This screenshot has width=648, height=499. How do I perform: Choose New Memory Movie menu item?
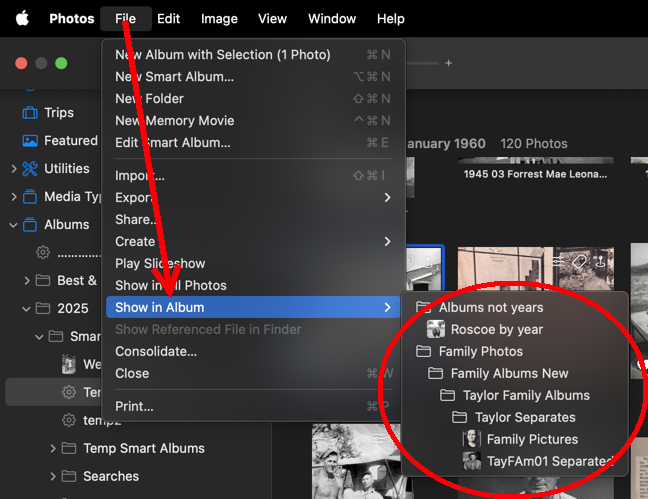[x=253, y=120]
